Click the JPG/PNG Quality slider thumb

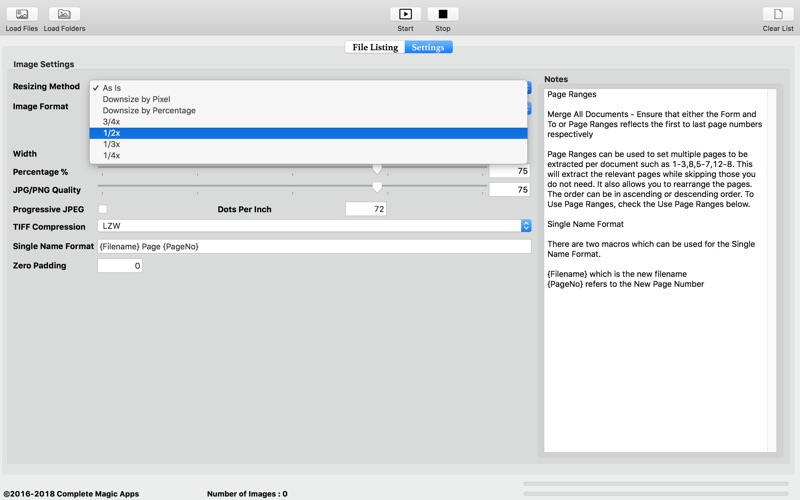[377, 187]
